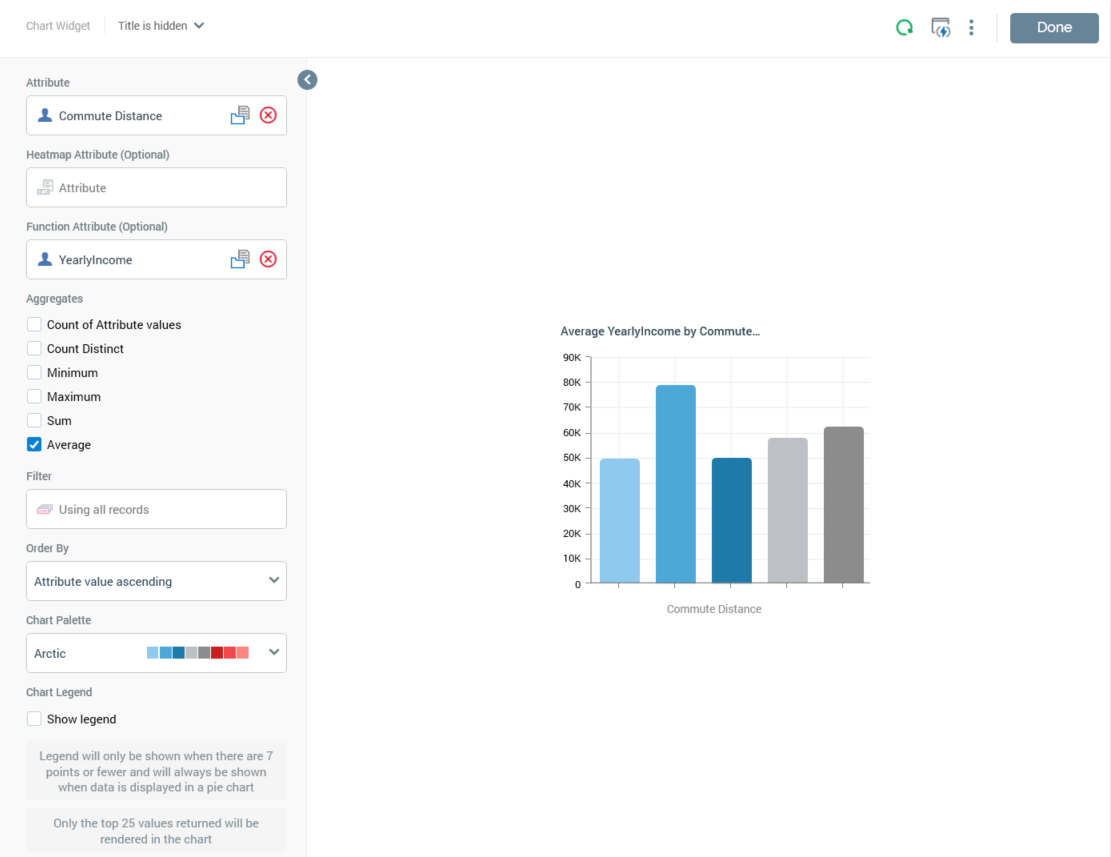Open attribute picker for YearlyIncome
The width and height of the screenshot is (1111, 857).
[240, 260]
